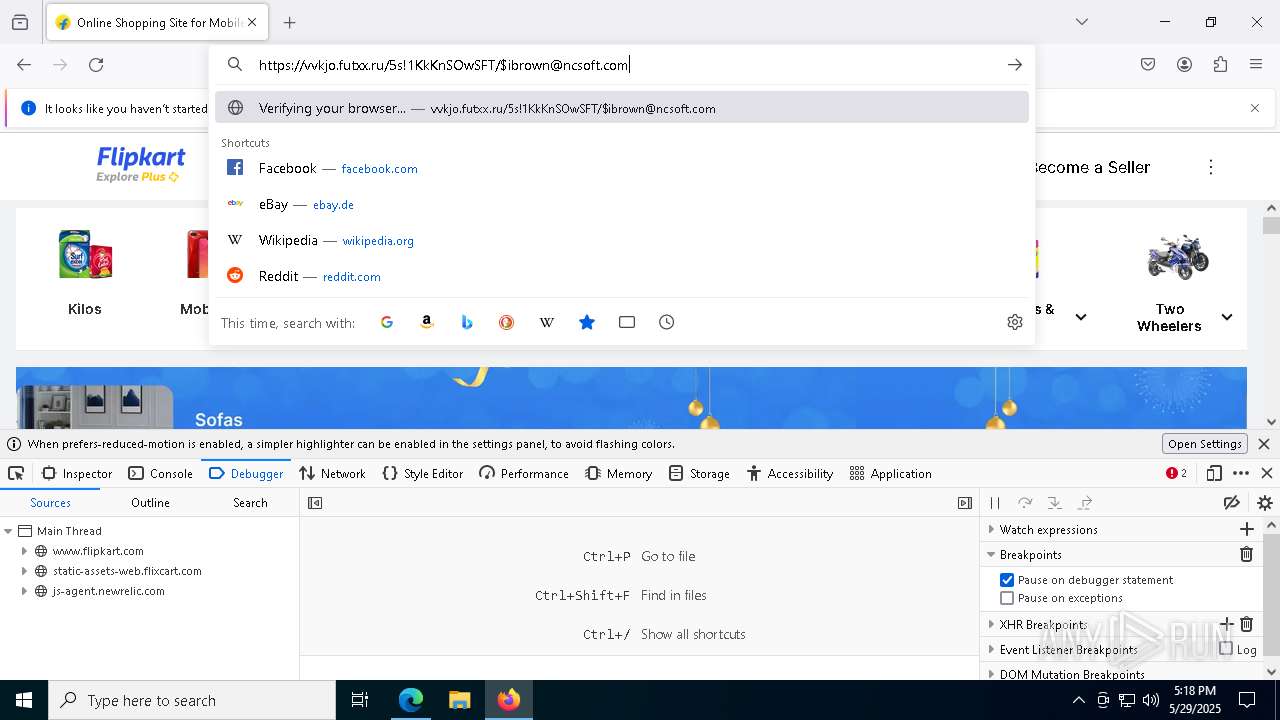The width and height of the screenshot is (1280, 720).
Task: Collapse the breakpoints pane icon
Action: tap(965, 503)
